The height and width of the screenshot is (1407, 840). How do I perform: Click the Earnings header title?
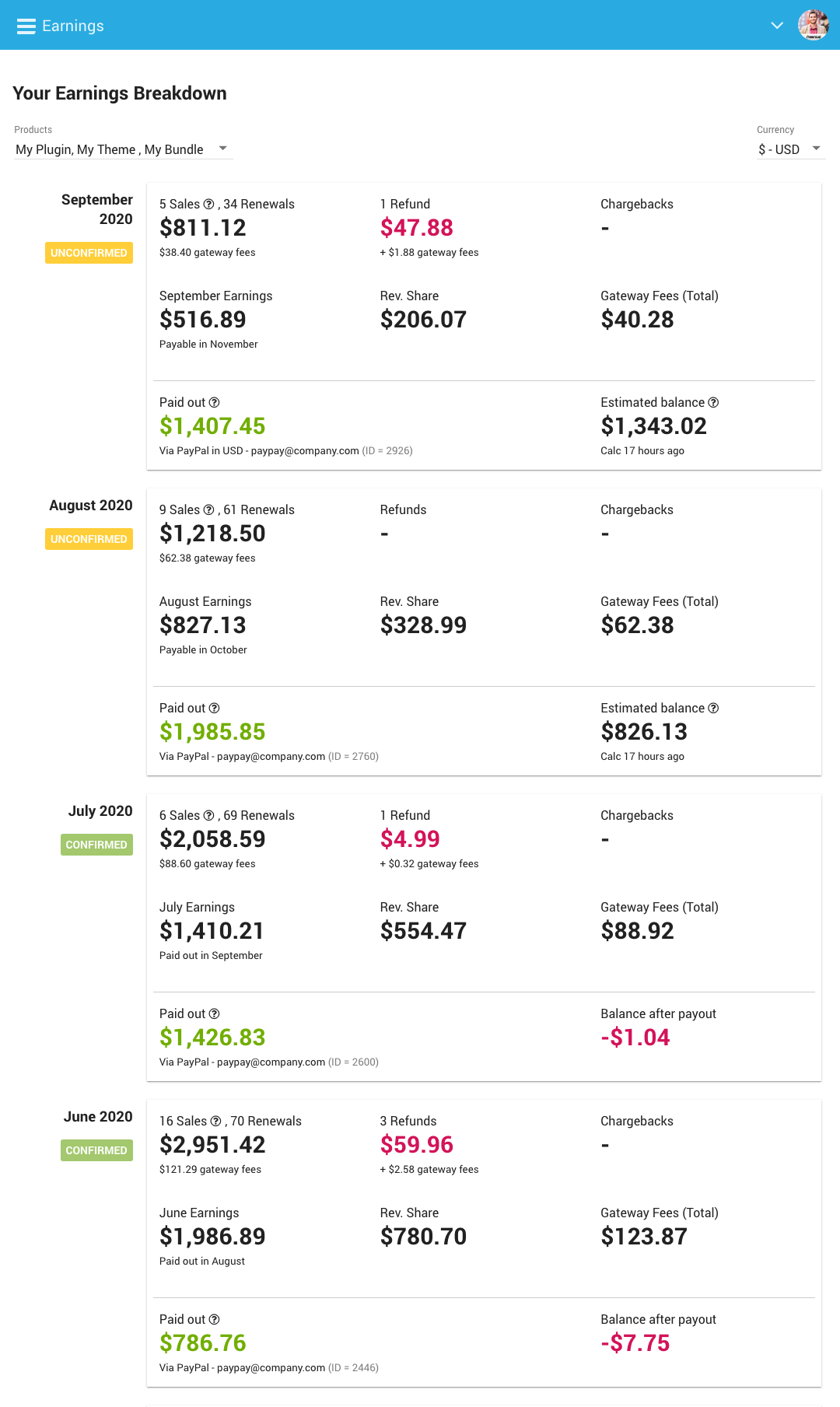click(x=73, y=26)
